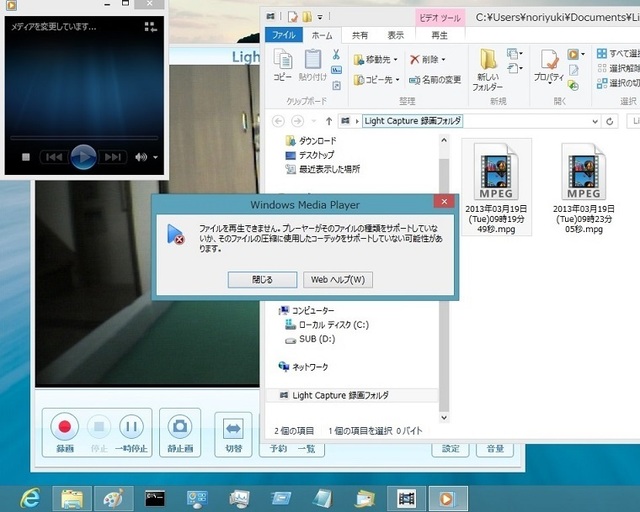Select the Video Tools contextual tab header
This screenshot has height=512, width=640.
(440, 18)
